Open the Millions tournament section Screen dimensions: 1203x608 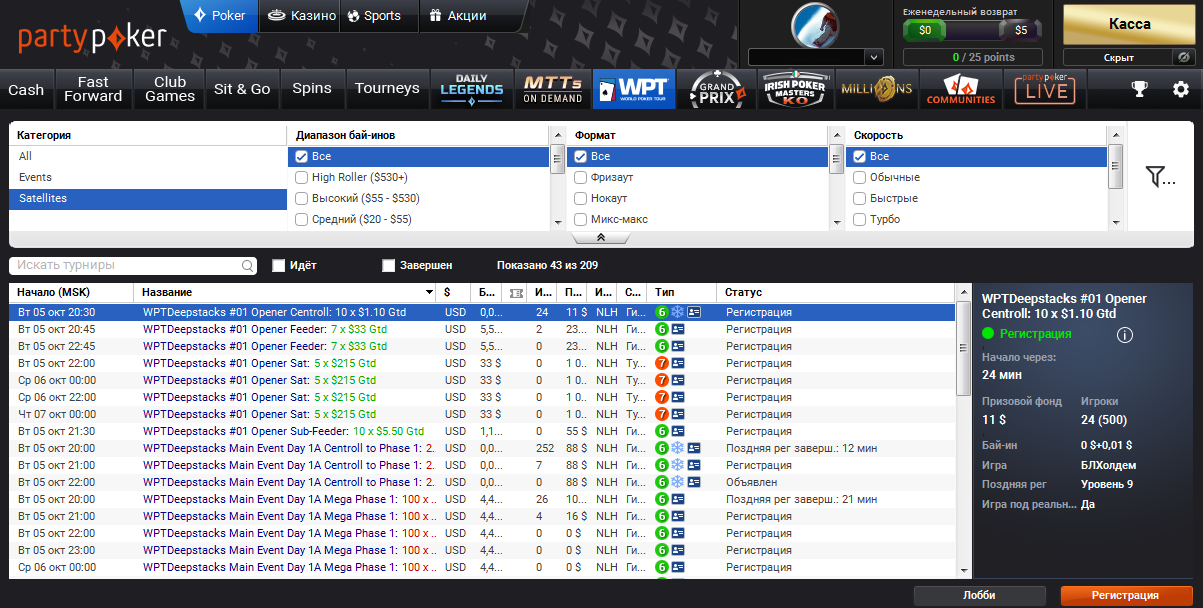click(876, 89)
